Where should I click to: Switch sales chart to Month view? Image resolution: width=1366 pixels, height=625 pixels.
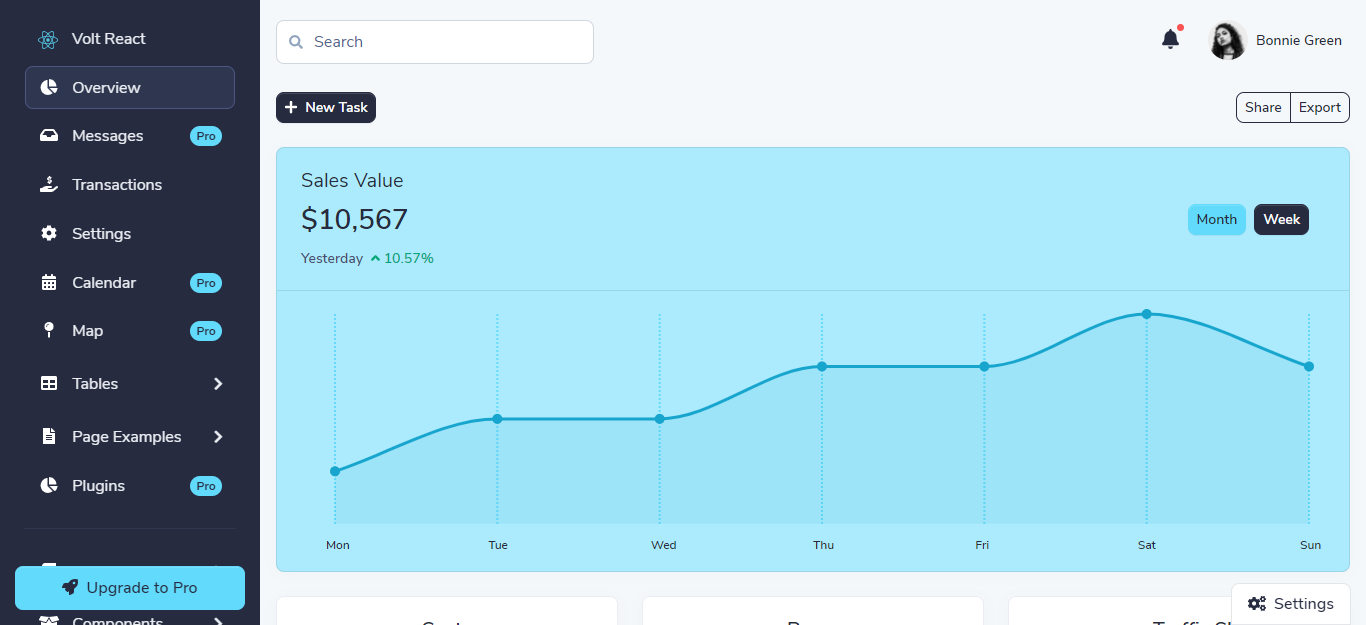coord(1216,220)
